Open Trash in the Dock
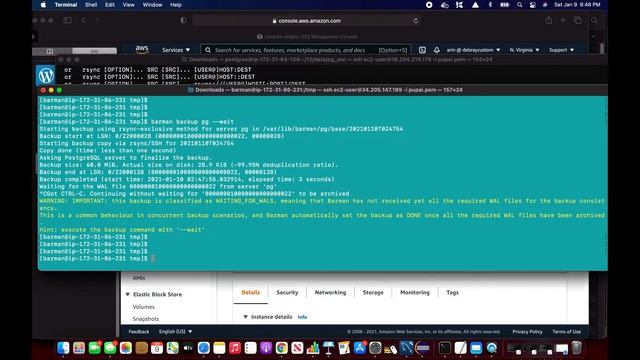 point(576,348)
